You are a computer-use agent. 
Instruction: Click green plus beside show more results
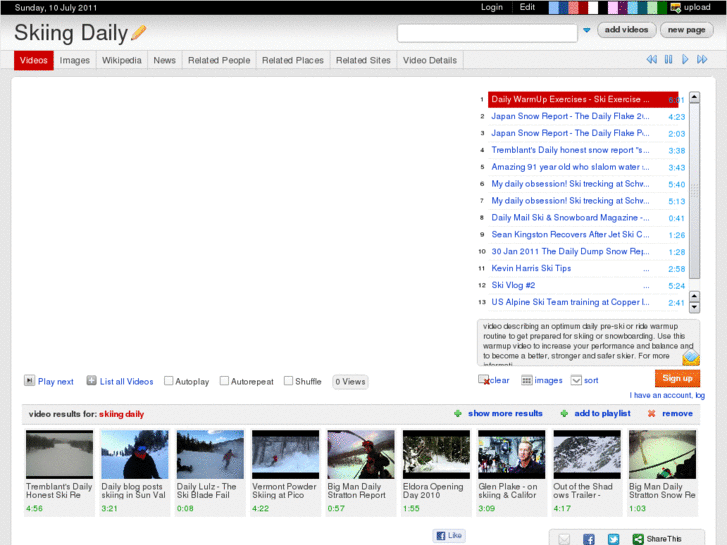[458, 413]
